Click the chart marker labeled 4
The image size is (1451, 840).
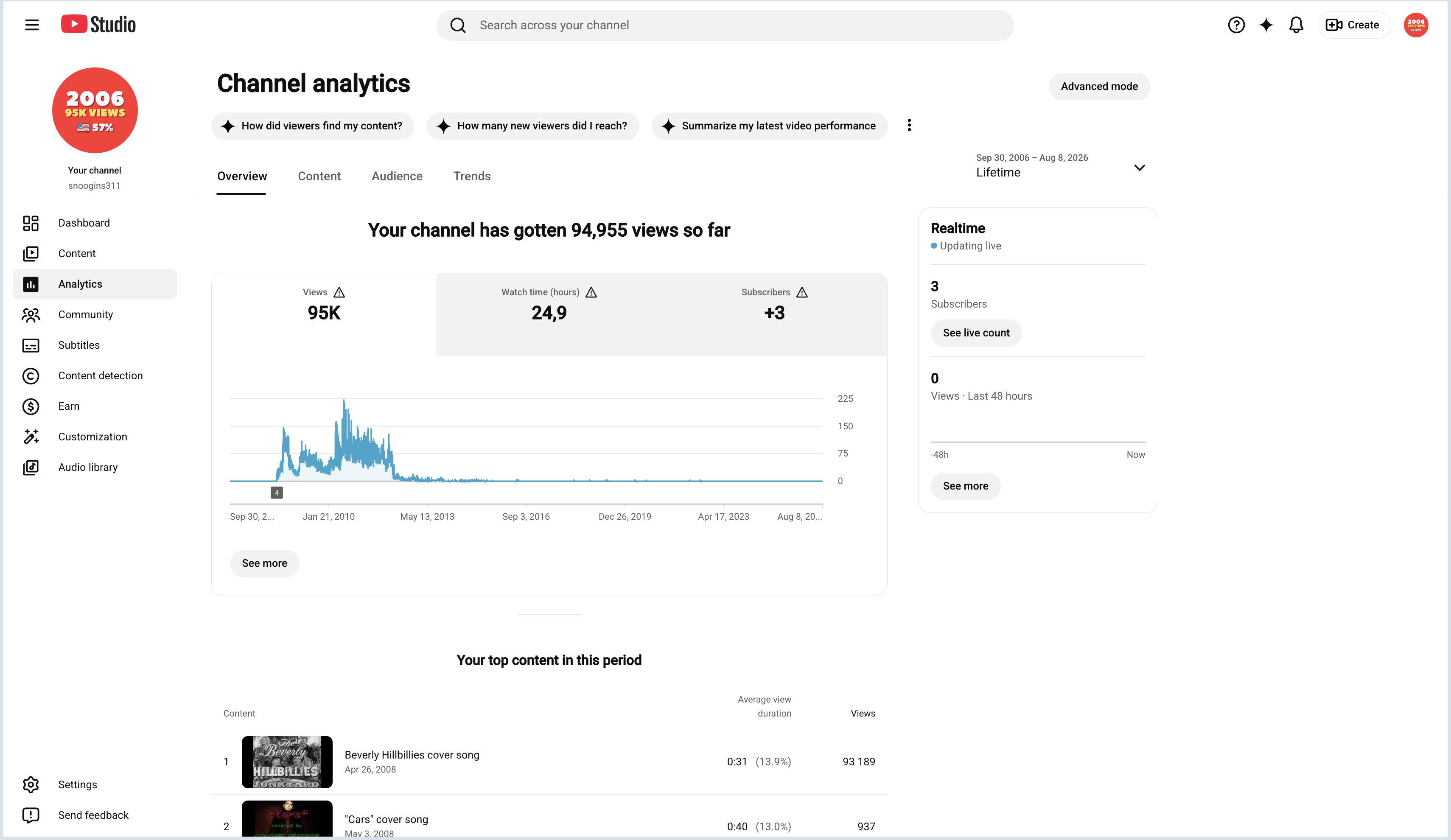click(x=276, y=492)
